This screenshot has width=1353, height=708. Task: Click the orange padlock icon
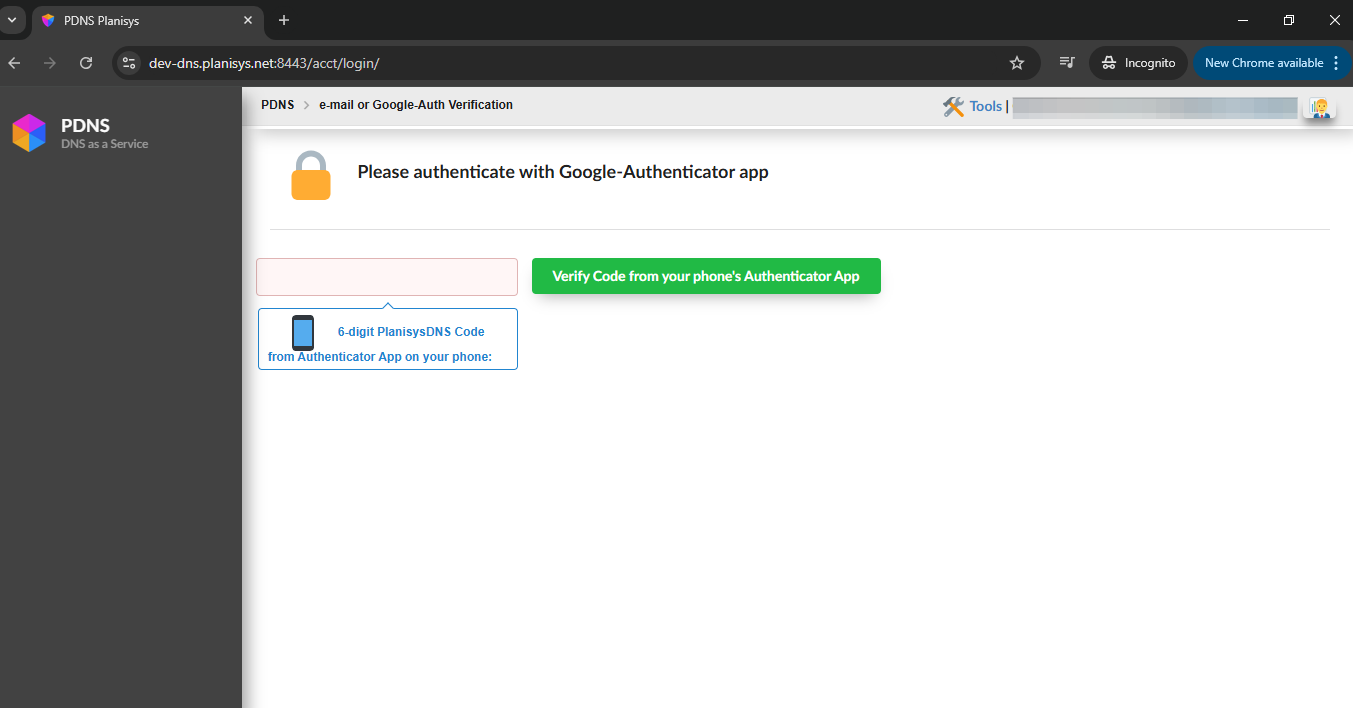coord(310,176)
